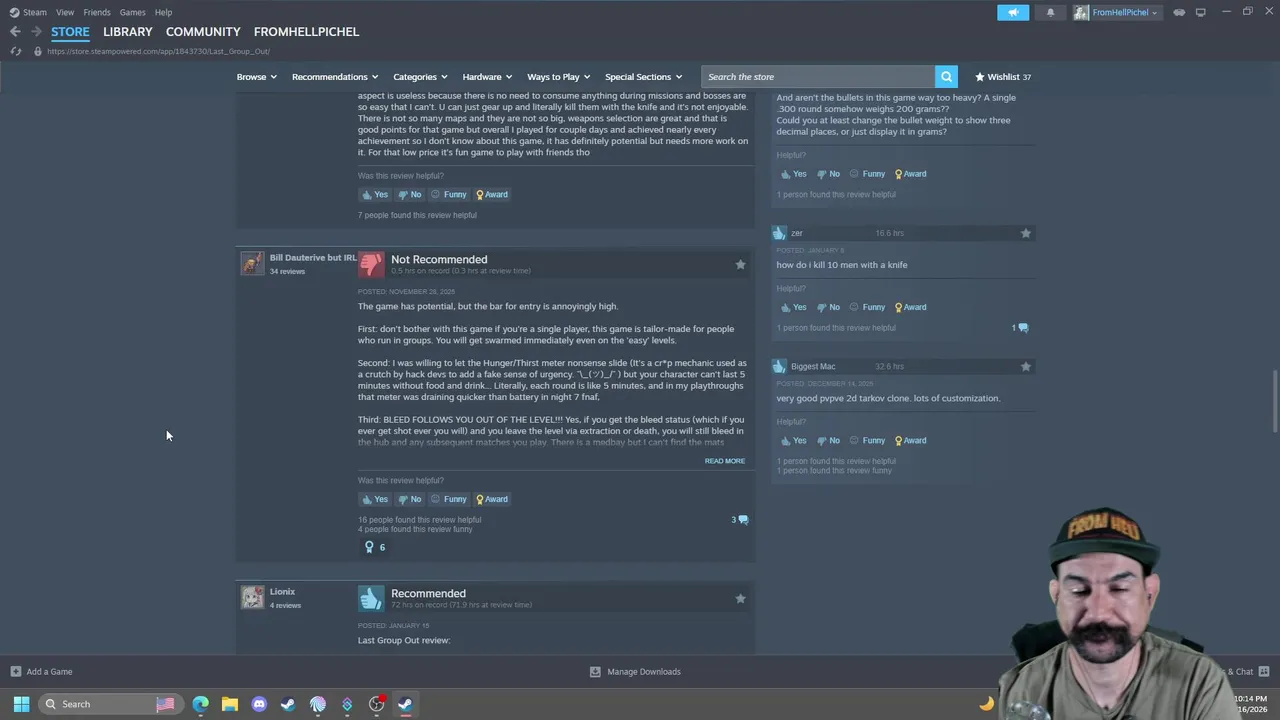Mark Biggest Mac's review as Funny

(x=868, y=440)
